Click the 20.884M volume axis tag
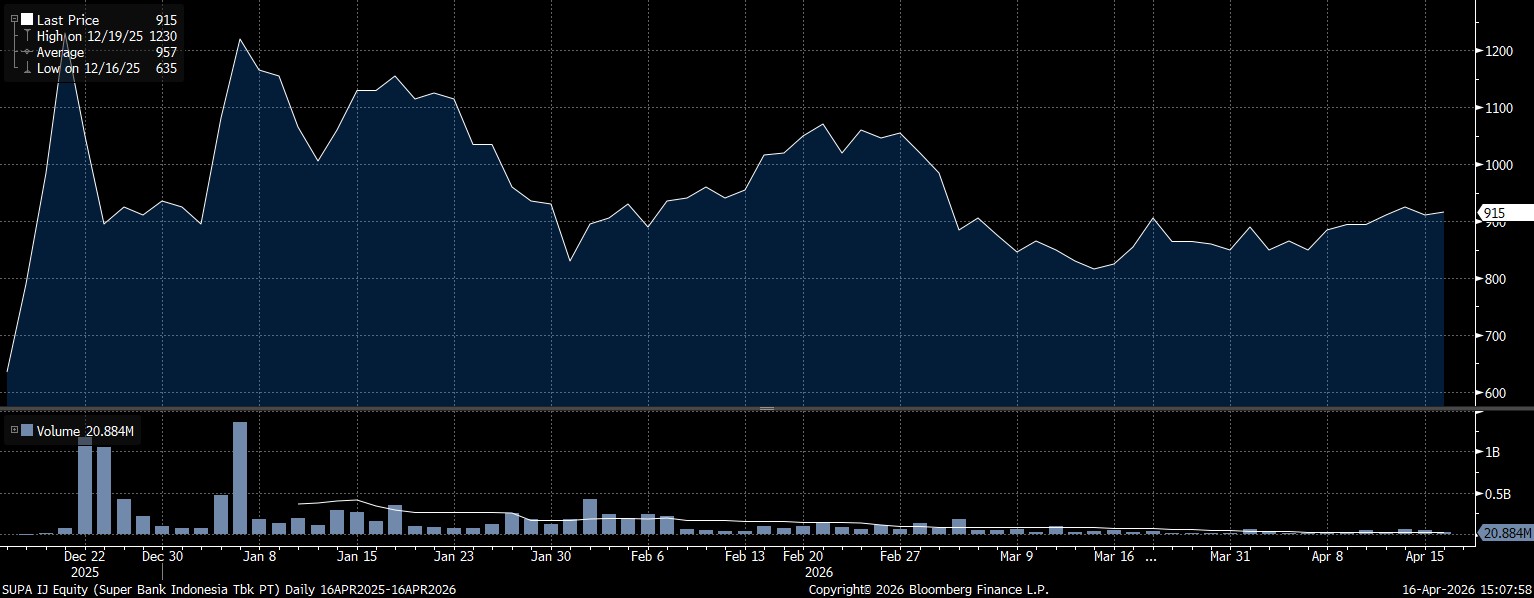Screen dimensions: 1534x598 1504,534
